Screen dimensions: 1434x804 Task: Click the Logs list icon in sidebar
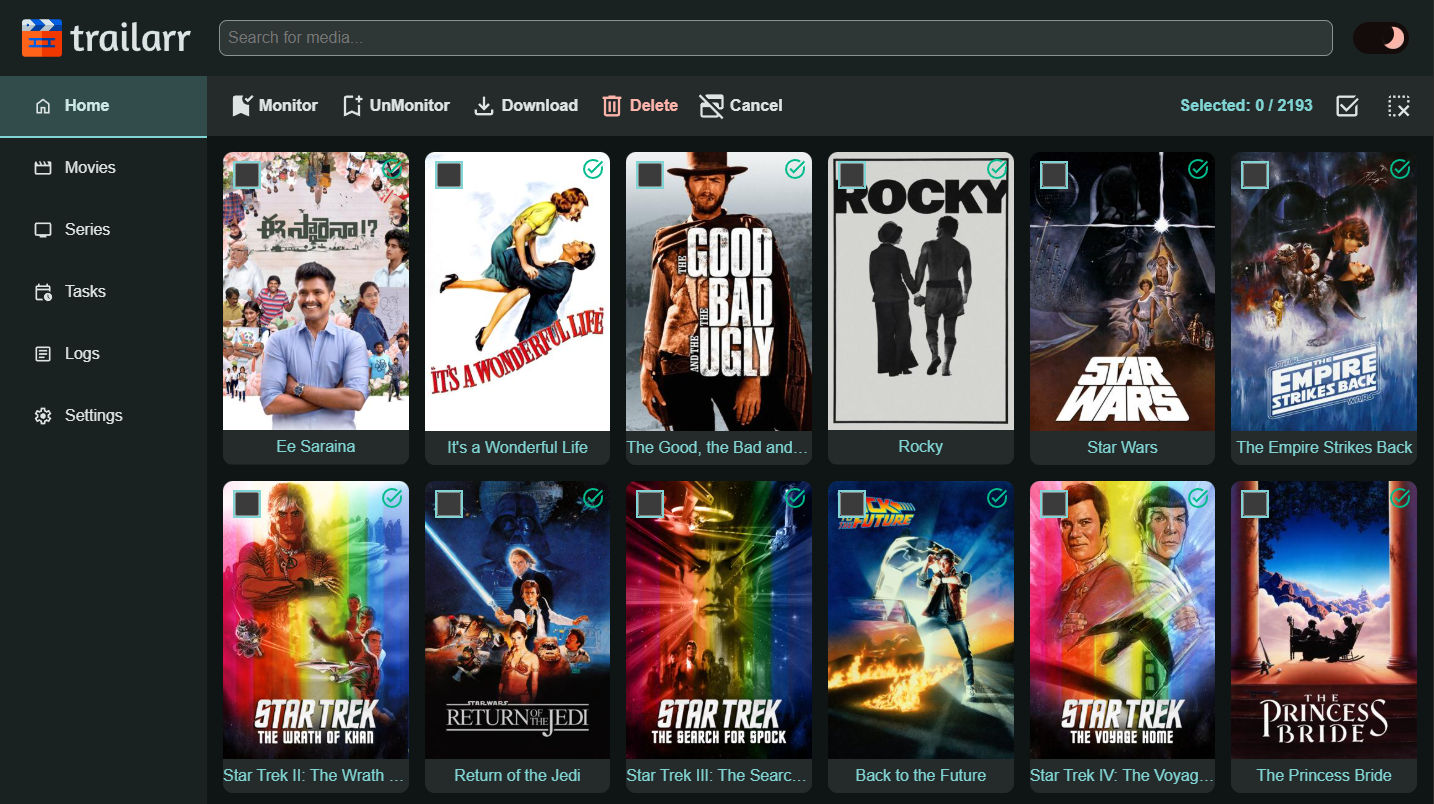tap(43, 354)
